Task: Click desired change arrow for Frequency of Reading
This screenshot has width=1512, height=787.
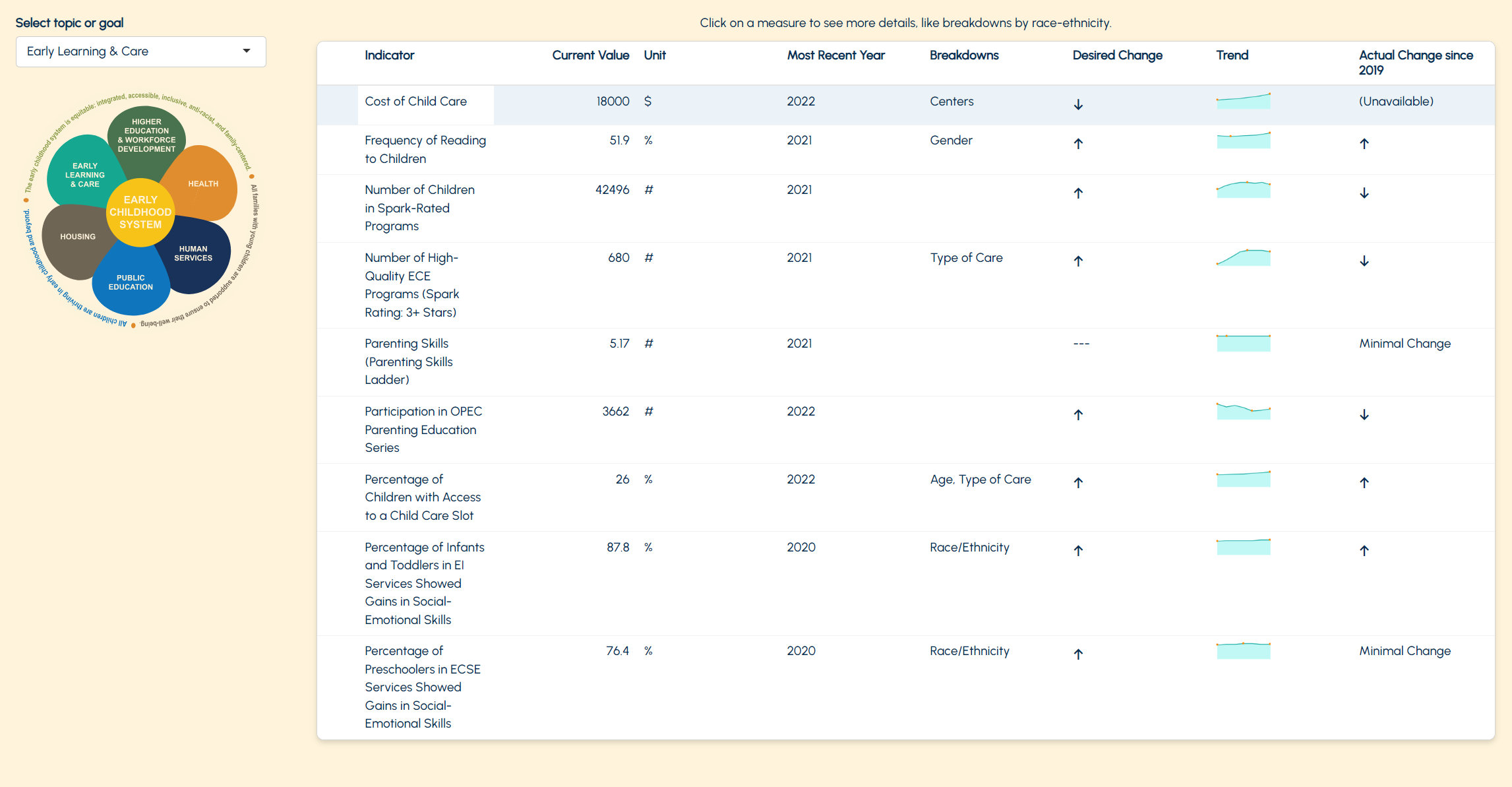Action: pyautogui.click(x=1079, y=143)
